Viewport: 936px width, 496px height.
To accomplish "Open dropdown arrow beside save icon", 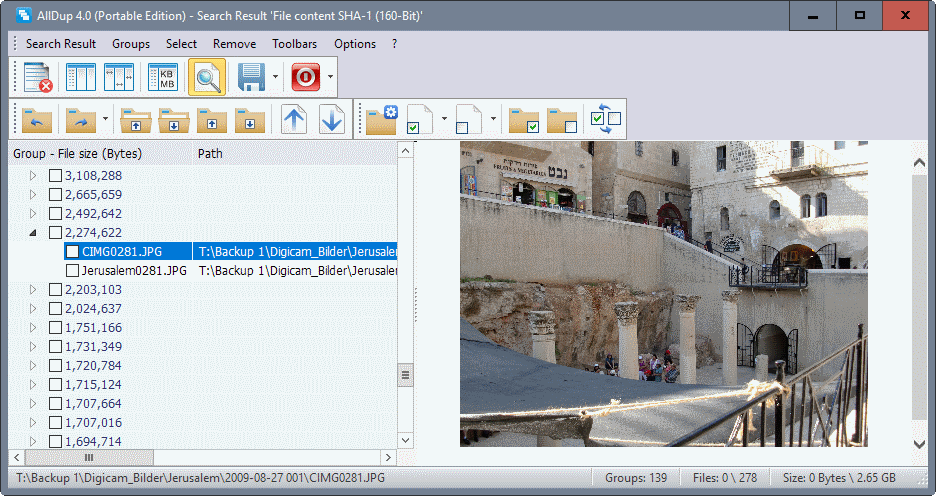I will tap(275, 77).
